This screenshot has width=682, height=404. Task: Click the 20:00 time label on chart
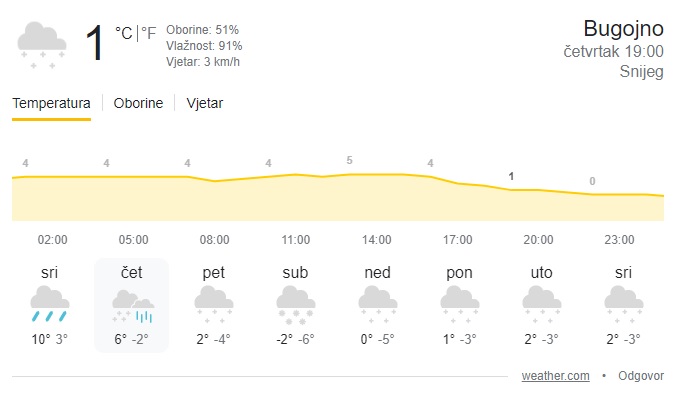pos(538,240)
